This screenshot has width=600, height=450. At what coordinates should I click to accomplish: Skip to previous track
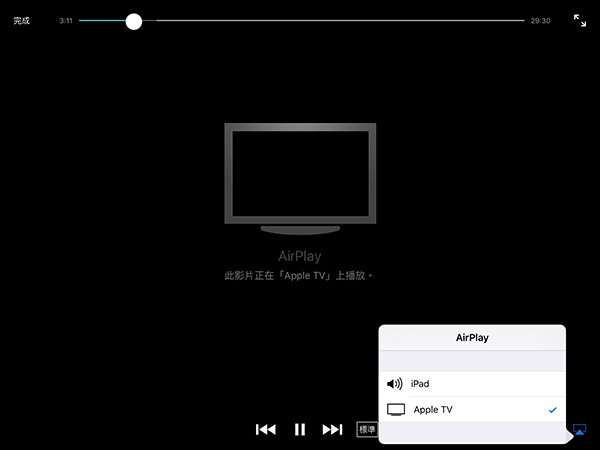pos(266,429)
